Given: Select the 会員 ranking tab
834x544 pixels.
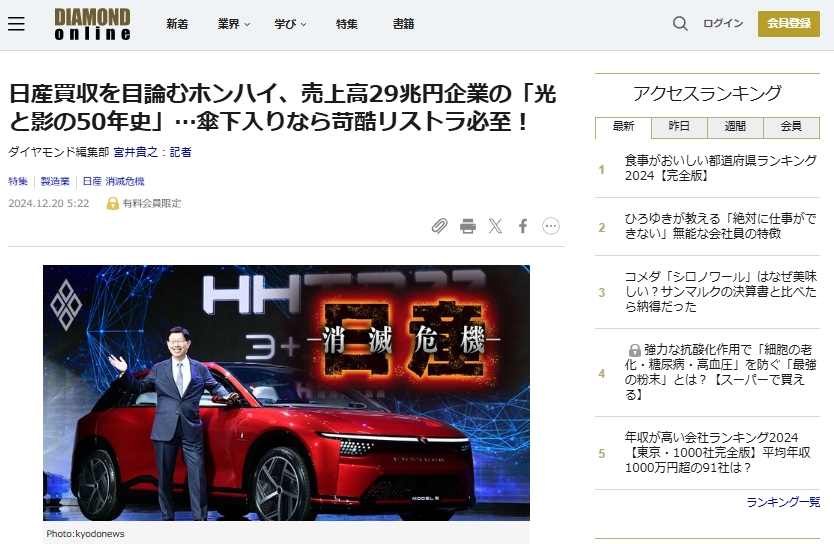Looking at the screenshot, I should tap(791, 127).
